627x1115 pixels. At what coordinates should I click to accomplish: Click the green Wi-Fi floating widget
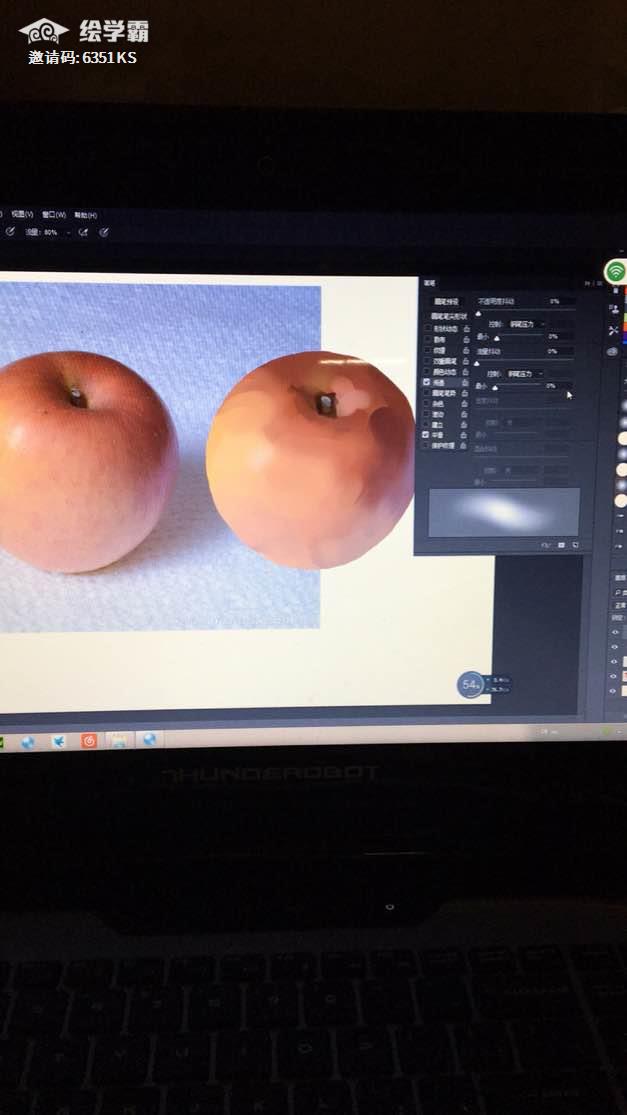[616, 271]
